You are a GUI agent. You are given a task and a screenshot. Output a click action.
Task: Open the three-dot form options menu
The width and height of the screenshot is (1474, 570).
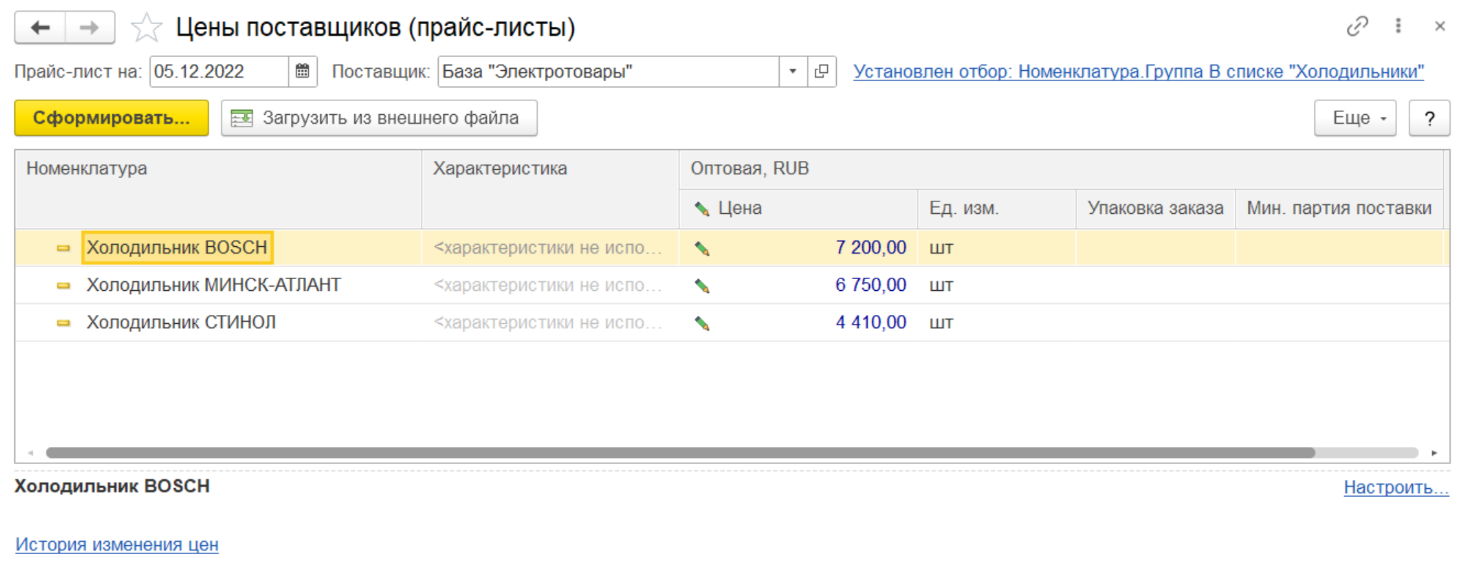pos(1400,28)
